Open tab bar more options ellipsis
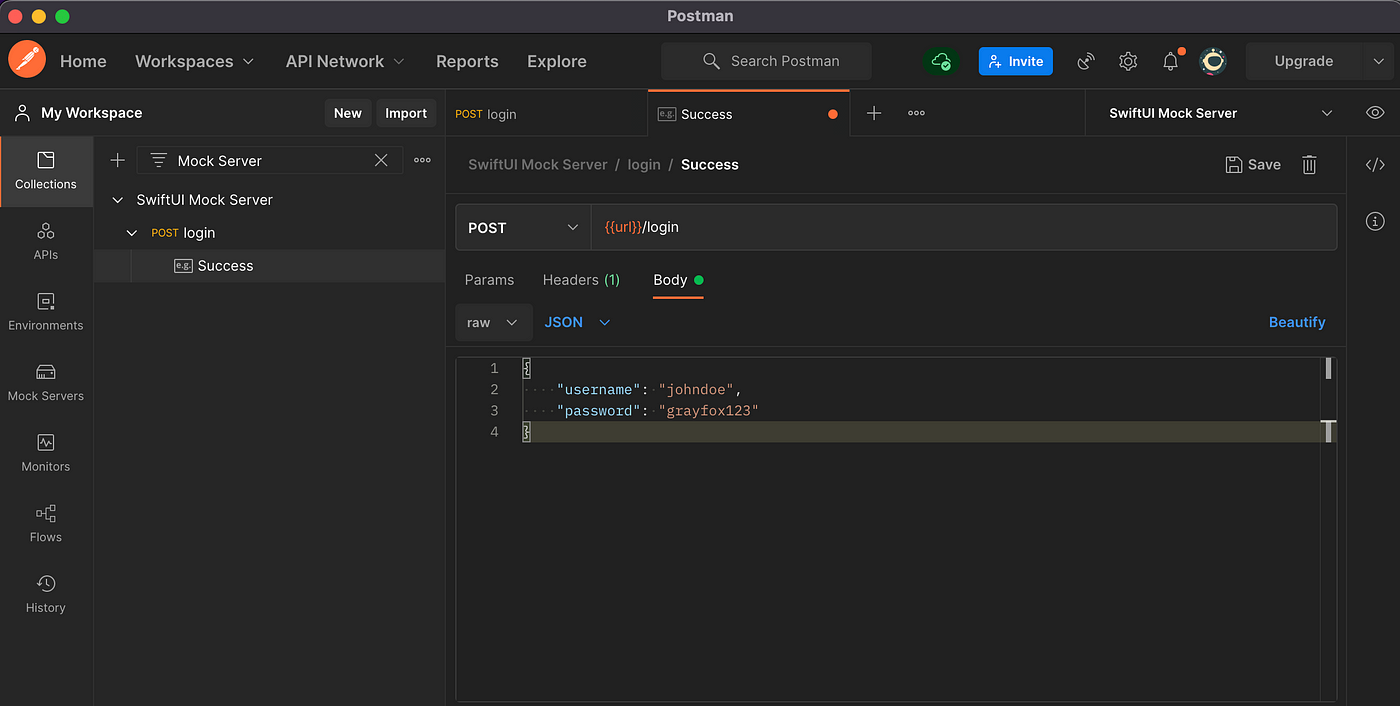Screen dimensions: 1400x706 coord(916,113)
